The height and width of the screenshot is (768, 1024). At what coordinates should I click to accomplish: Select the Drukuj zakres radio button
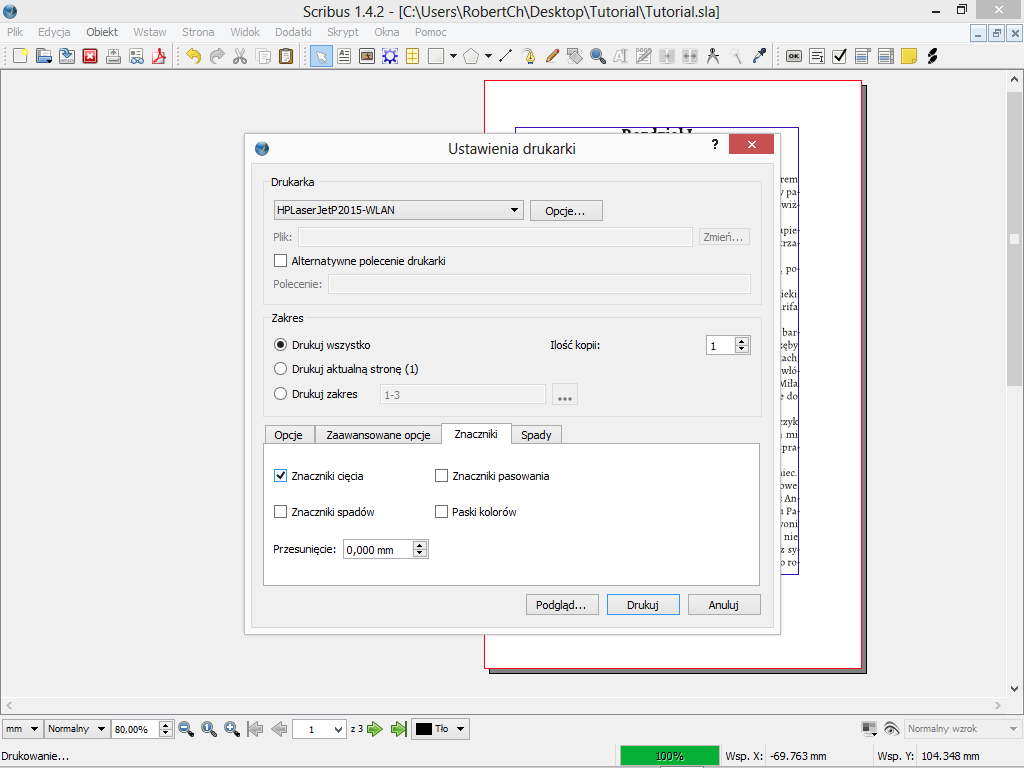(x=281, y=394)
